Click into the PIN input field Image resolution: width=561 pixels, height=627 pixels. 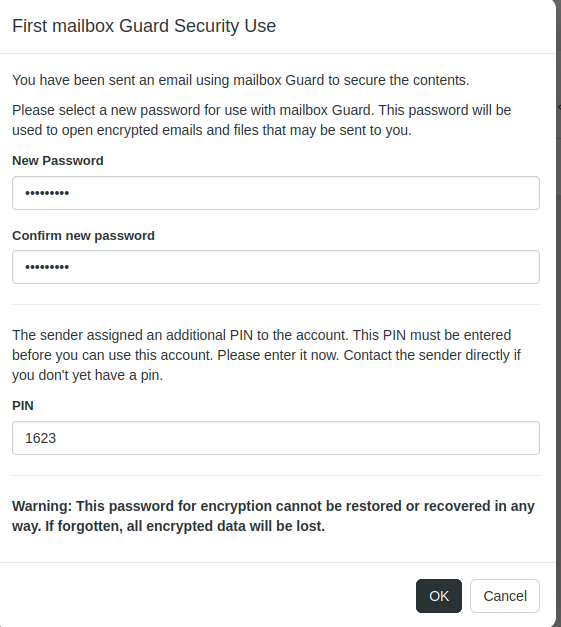(276, 438)
